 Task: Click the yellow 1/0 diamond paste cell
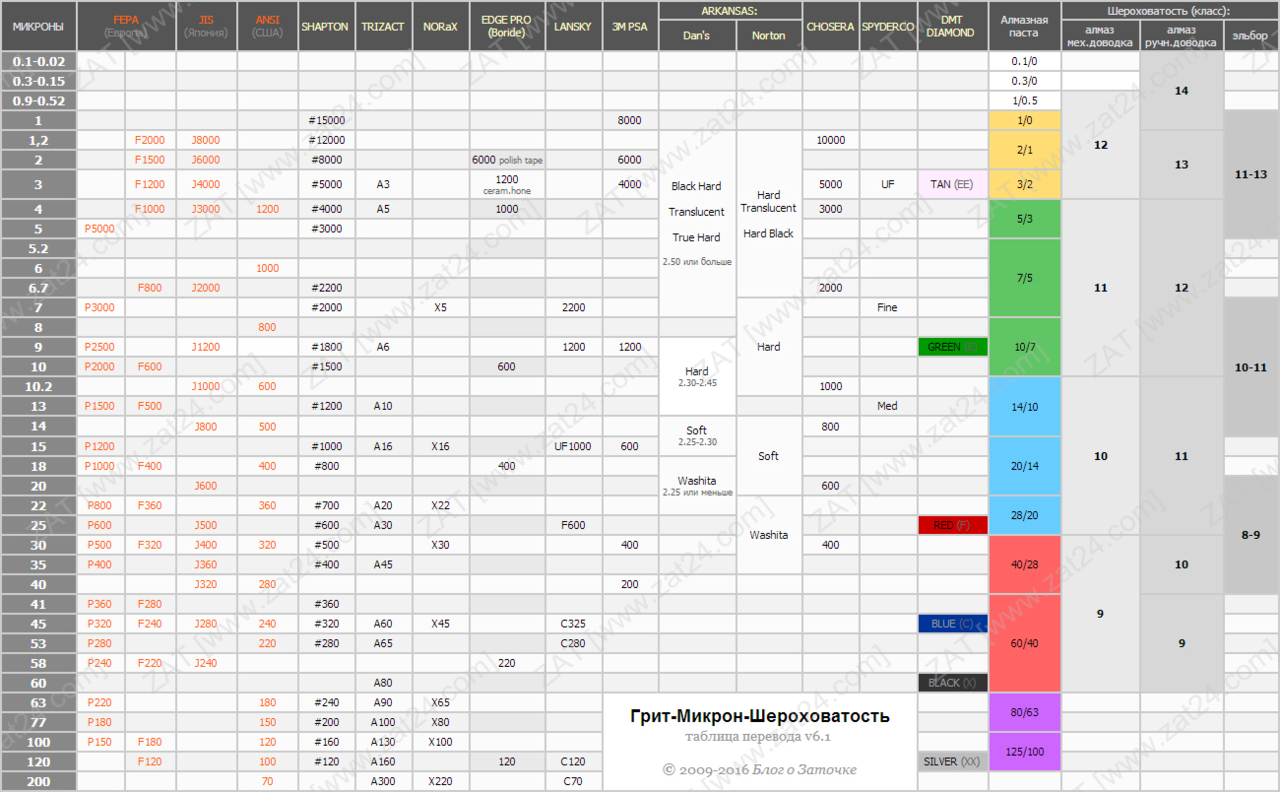click(1024, 120)
